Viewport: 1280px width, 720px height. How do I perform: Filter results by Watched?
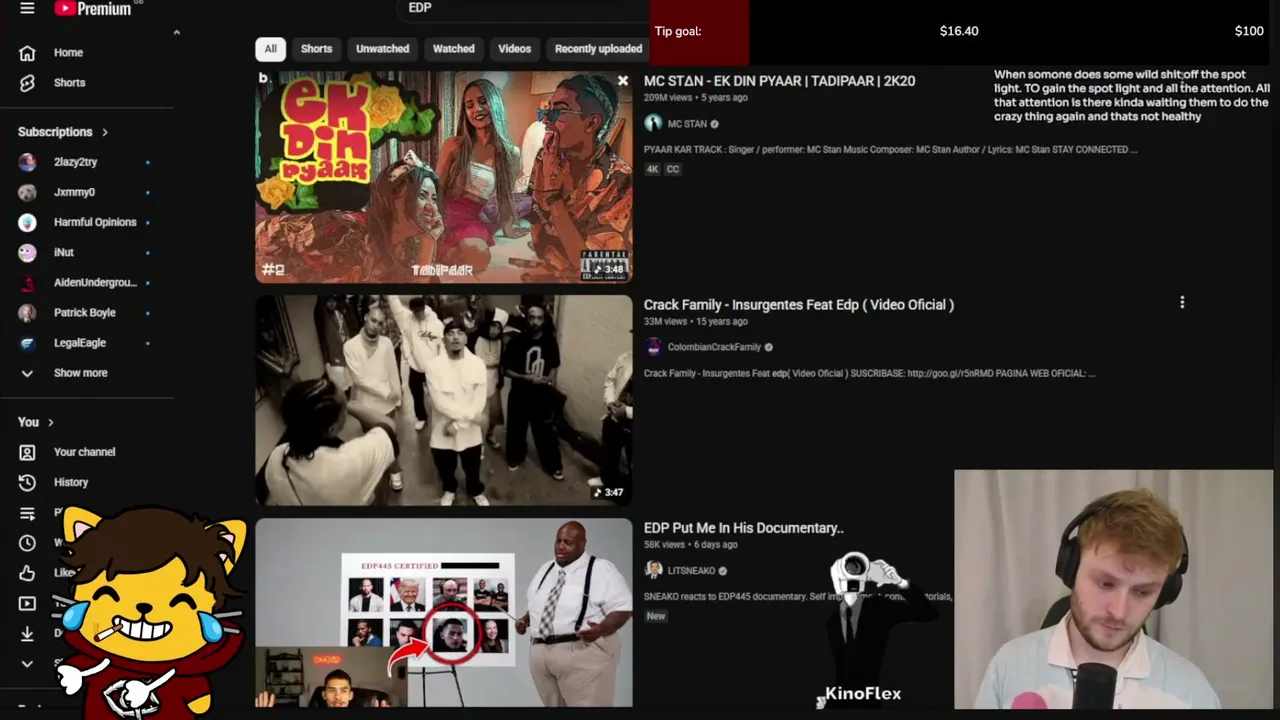pos(453,48)
